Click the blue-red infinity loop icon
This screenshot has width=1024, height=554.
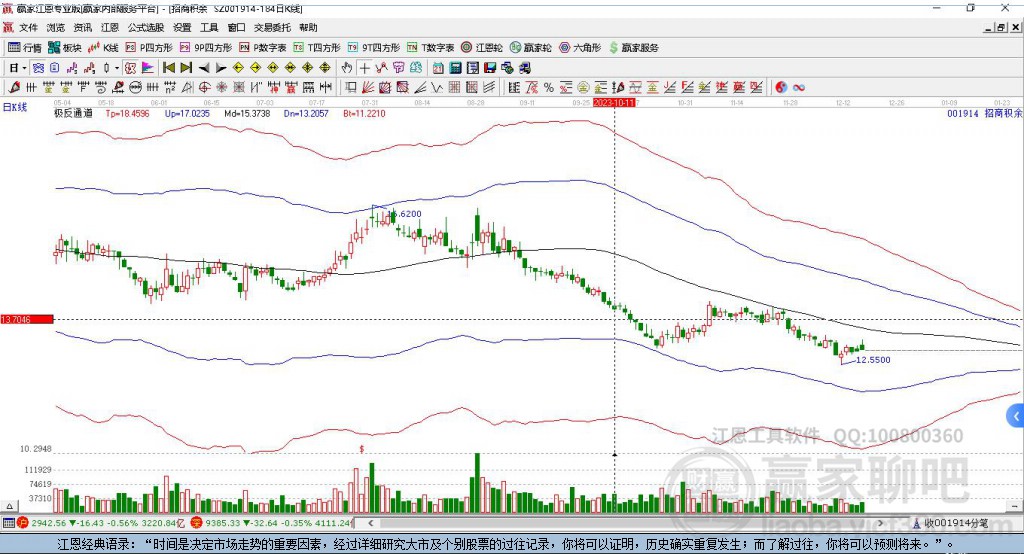click(798, 87)
